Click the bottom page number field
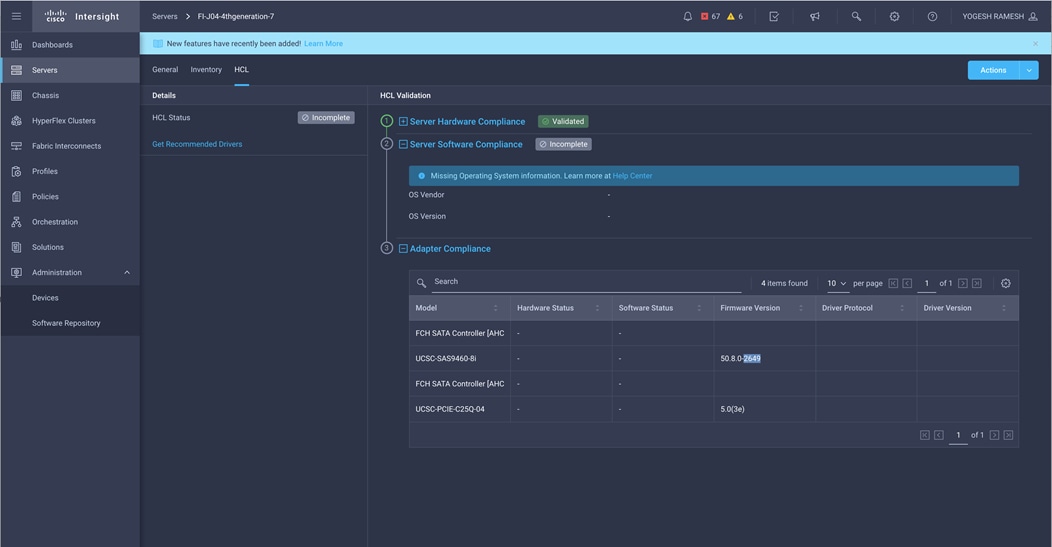The width and height of the screenshot is (1052, 547). tap(958, 435)
